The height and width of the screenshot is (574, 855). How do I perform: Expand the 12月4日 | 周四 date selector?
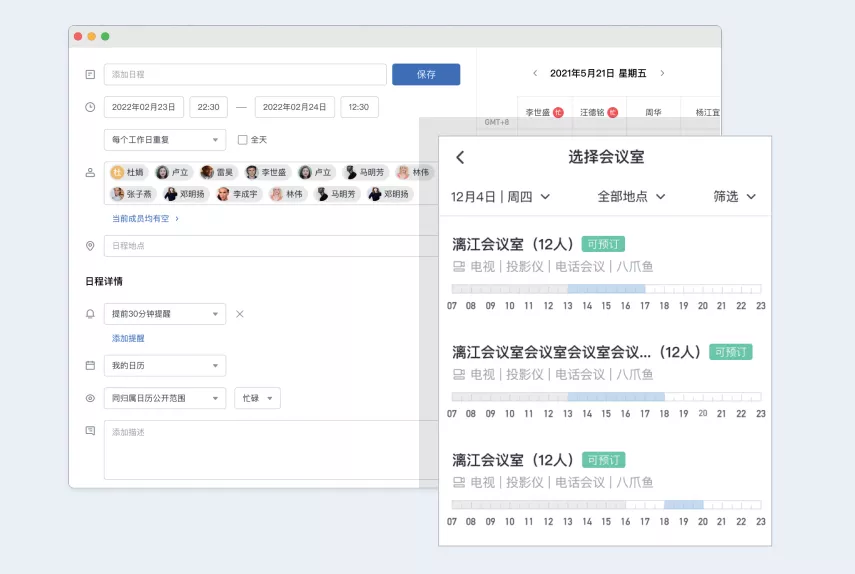coord(500,197)
